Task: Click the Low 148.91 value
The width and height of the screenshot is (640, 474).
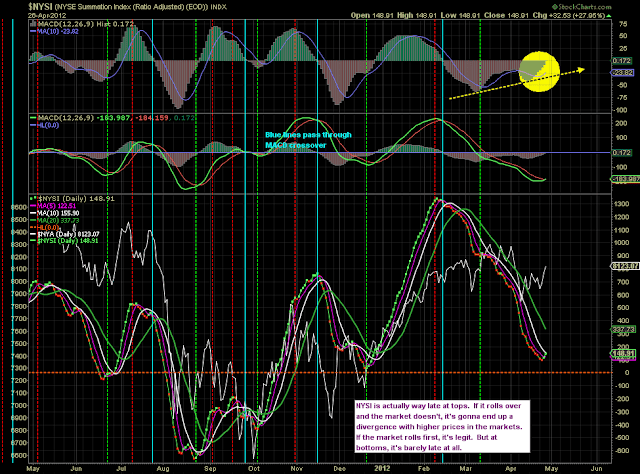Action: click(x=460, y=15)
